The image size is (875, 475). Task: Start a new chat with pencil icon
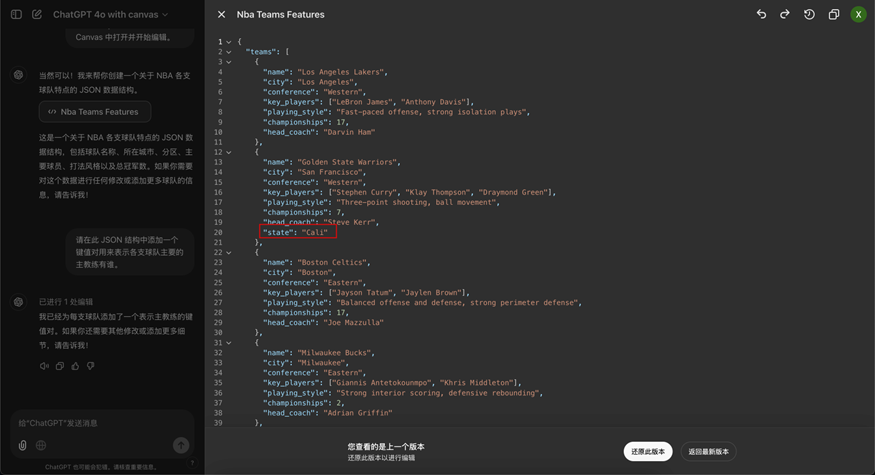point(37,15)
